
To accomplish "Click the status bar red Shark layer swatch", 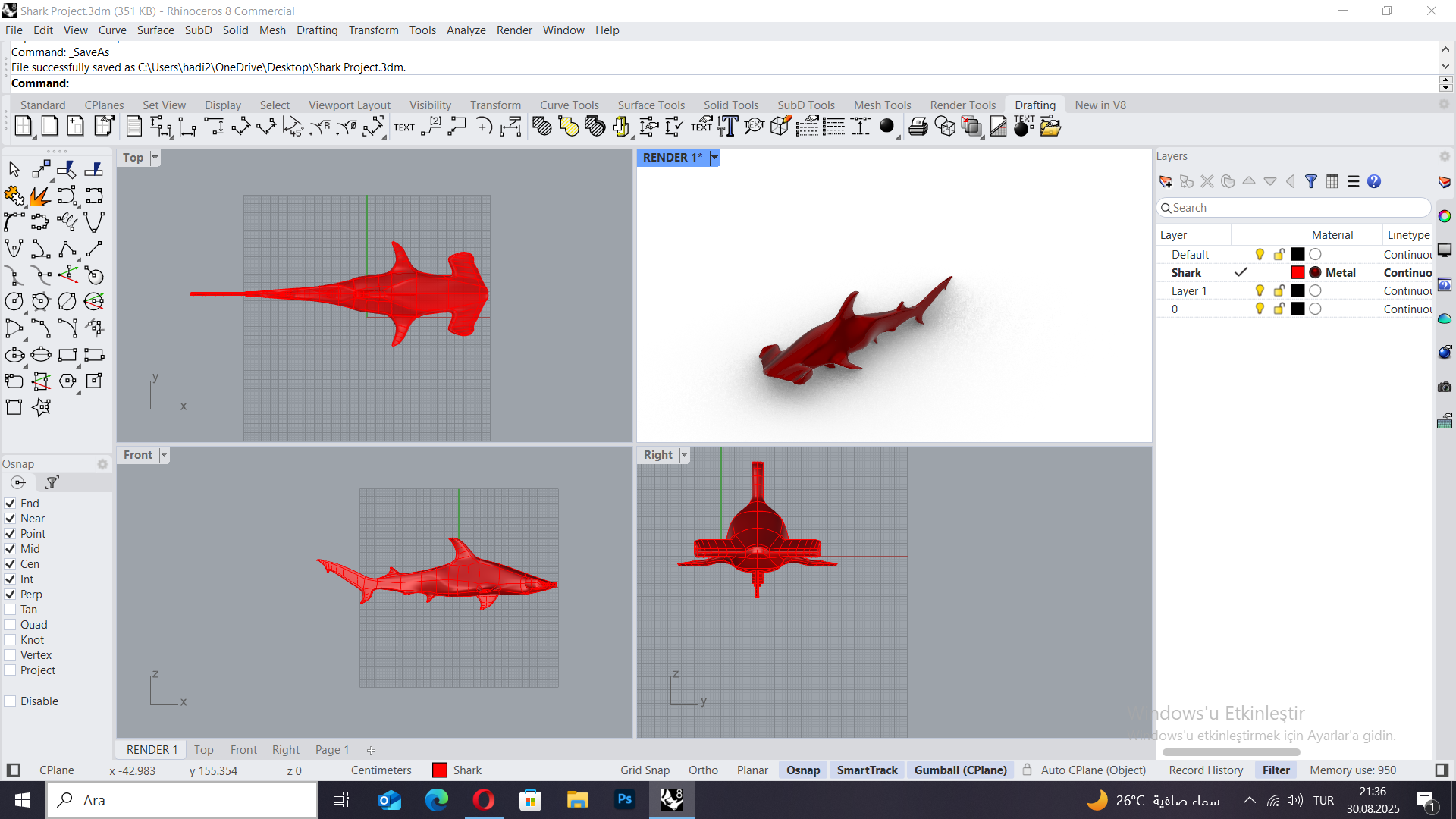I will point(440,770).
